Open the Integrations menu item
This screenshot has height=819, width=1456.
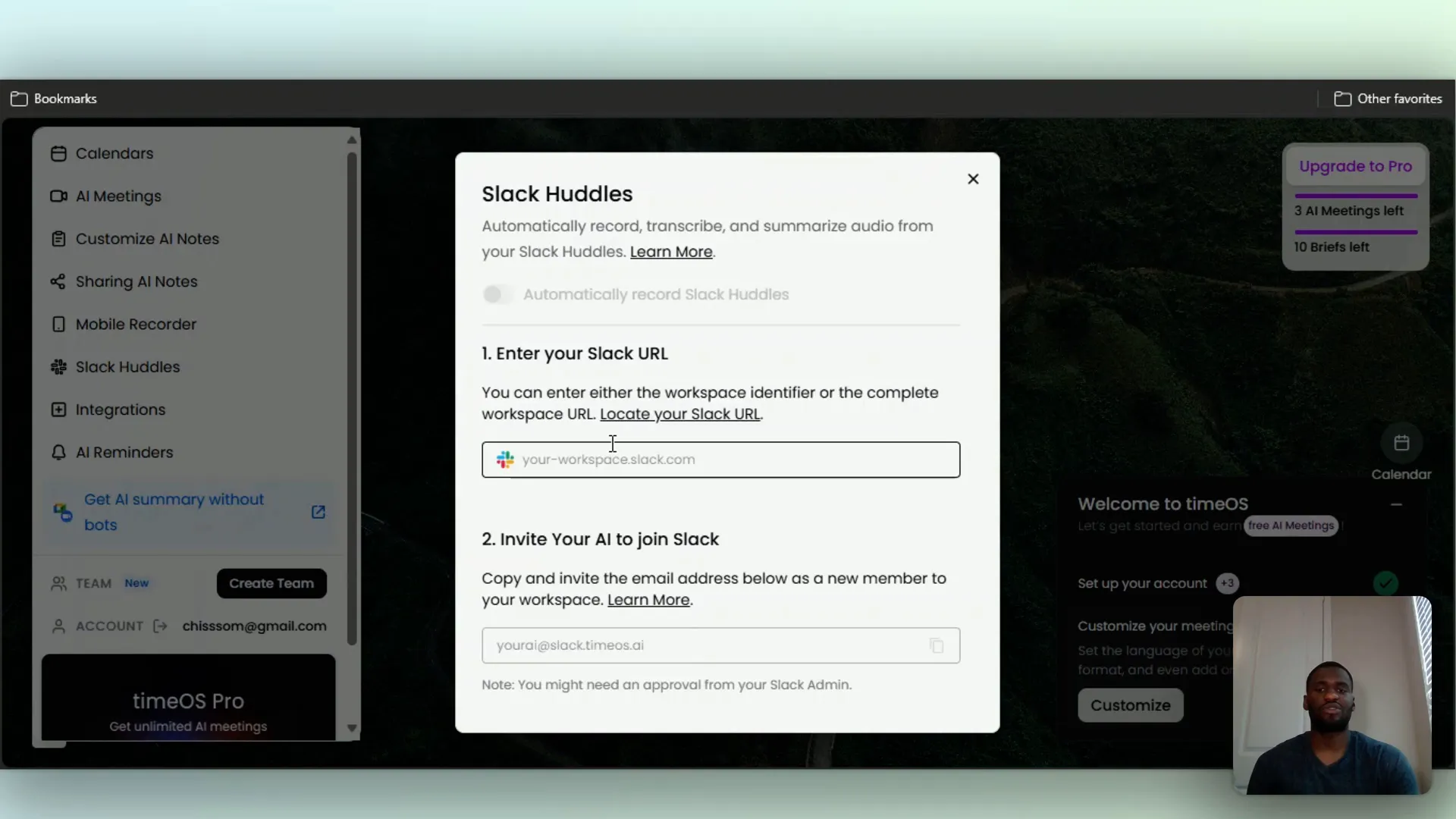coord(120,410)
